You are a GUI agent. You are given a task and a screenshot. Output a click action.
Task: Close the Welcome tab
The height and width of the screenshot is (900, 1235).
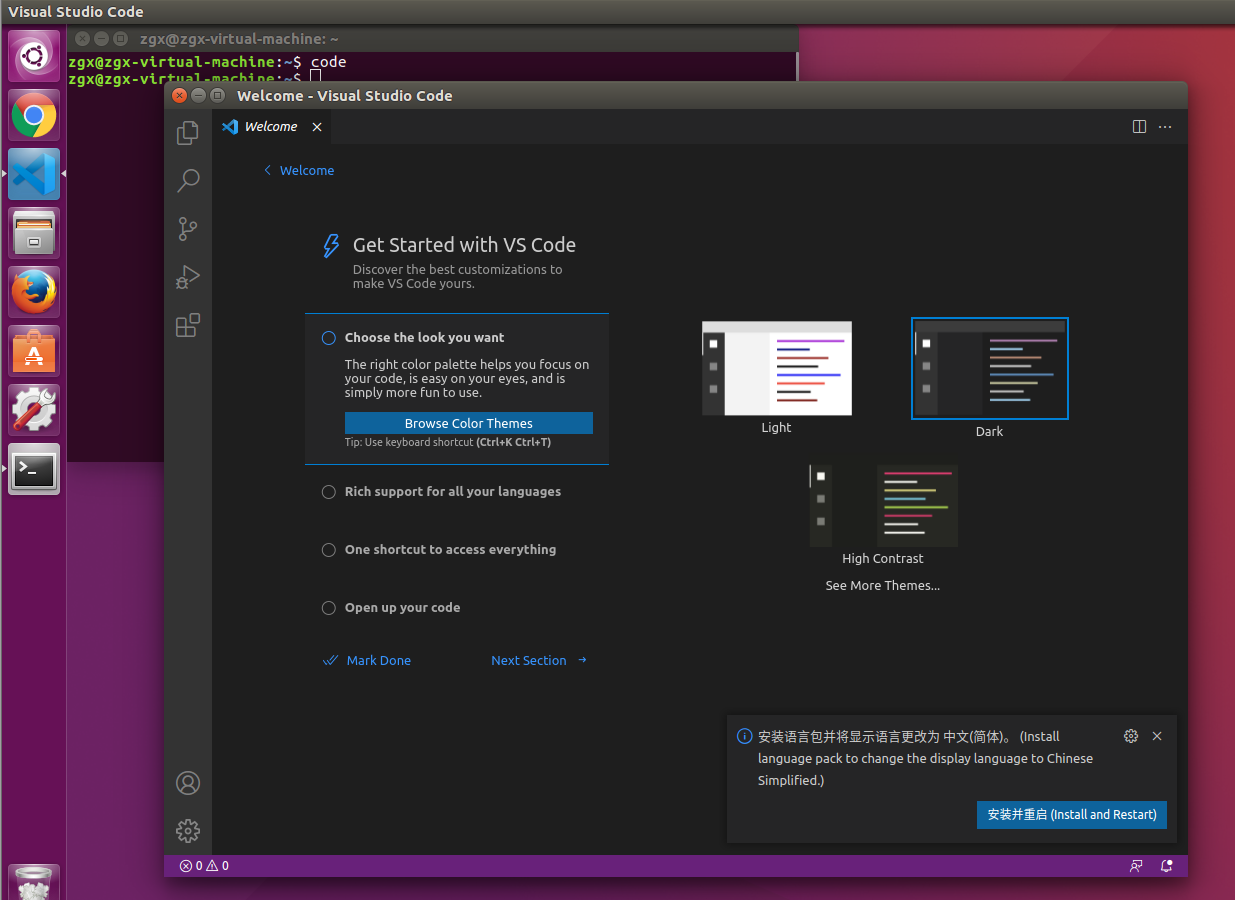tap(317, 127)
